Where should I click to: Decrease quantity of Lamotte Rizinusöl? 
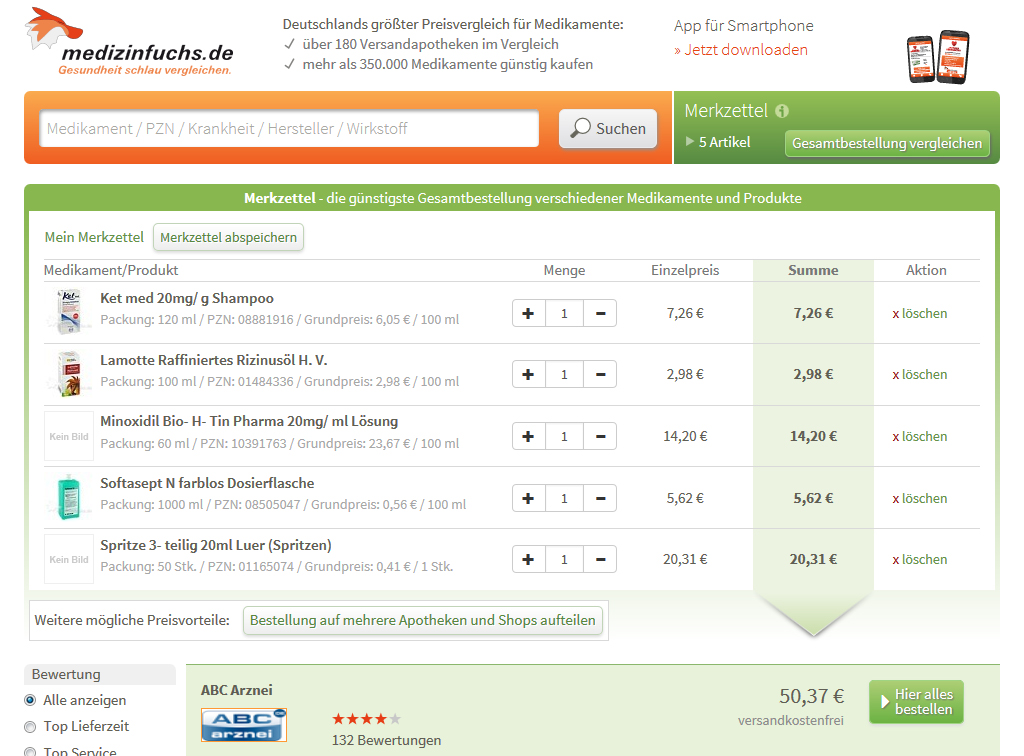pos(600,375)
